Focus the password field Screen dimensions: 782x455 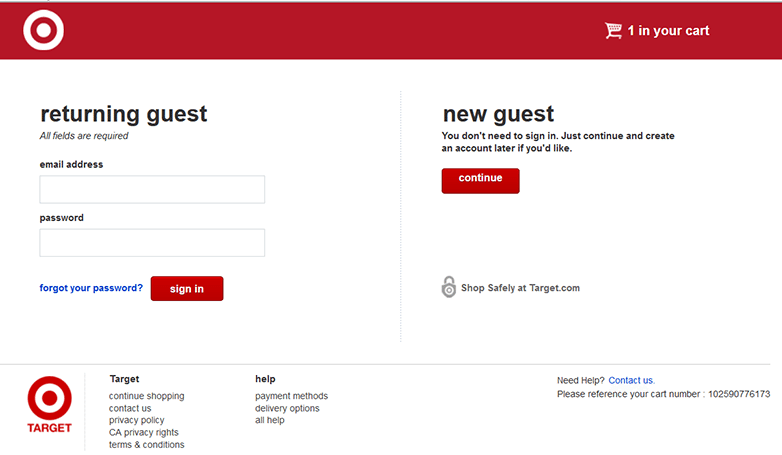[152, 242]
